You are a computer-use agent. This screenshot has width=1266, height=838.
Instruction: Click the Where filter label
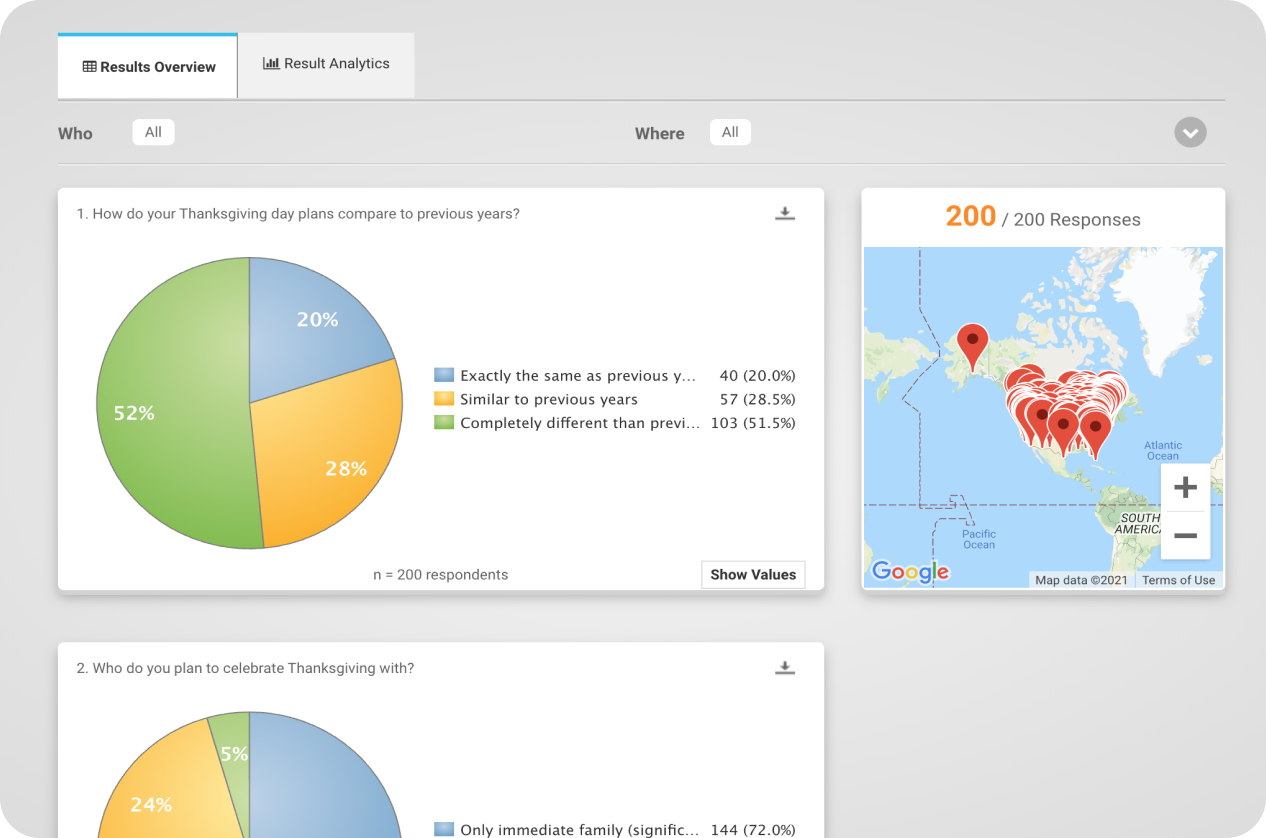(660, 133)
